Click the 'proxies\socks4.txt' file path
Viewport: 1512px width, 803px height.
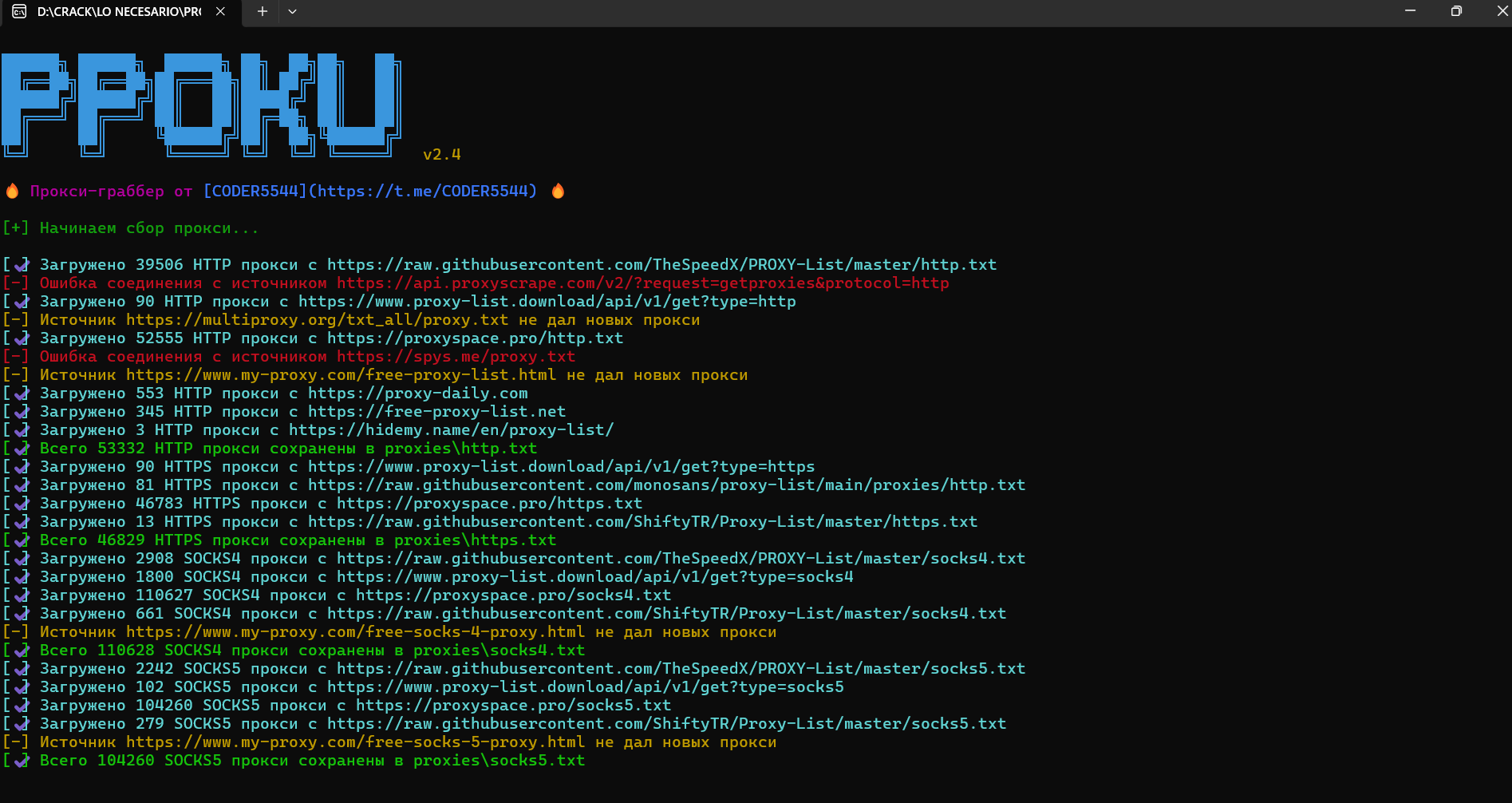pos(499,650)
